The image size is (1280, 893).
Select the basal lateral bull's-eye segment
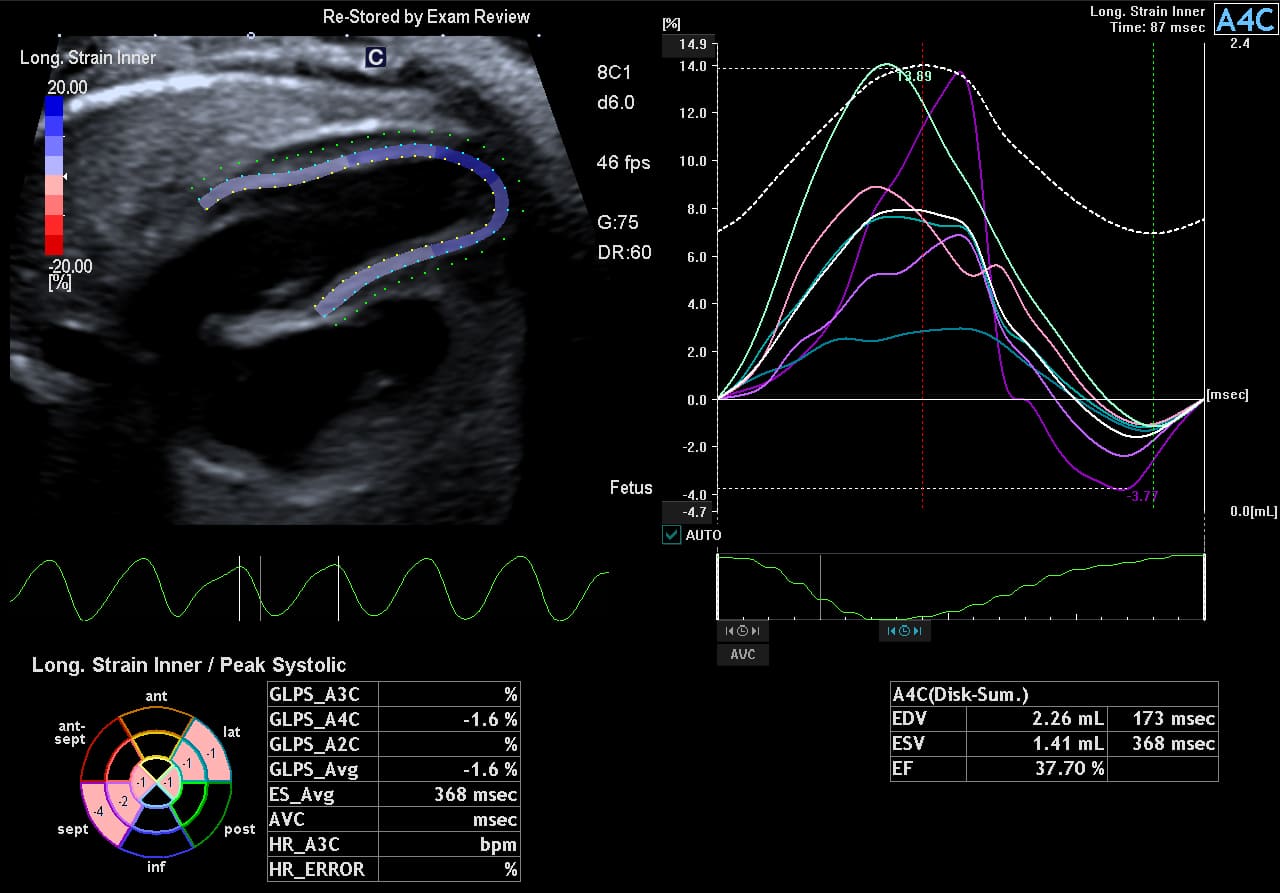(213, 752)
